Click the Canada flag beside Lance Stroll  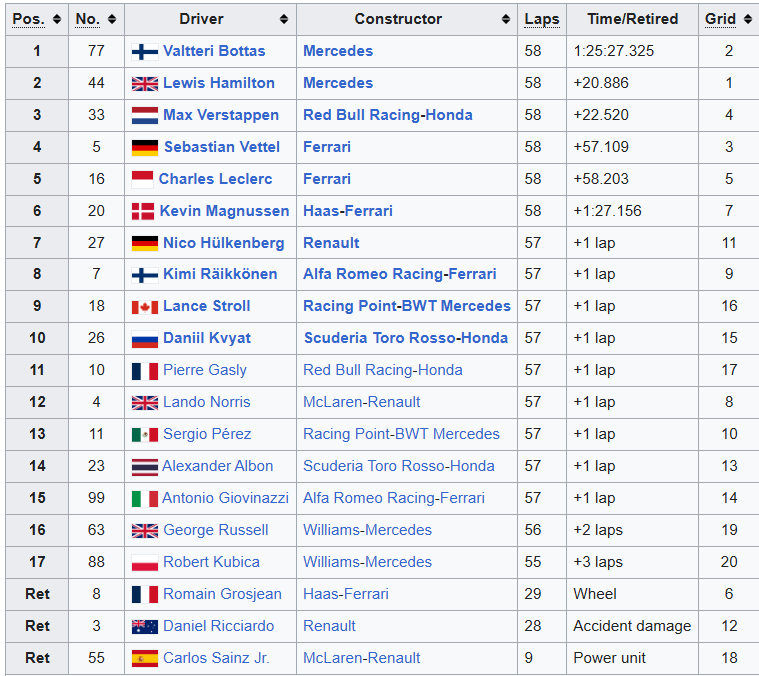145,307
